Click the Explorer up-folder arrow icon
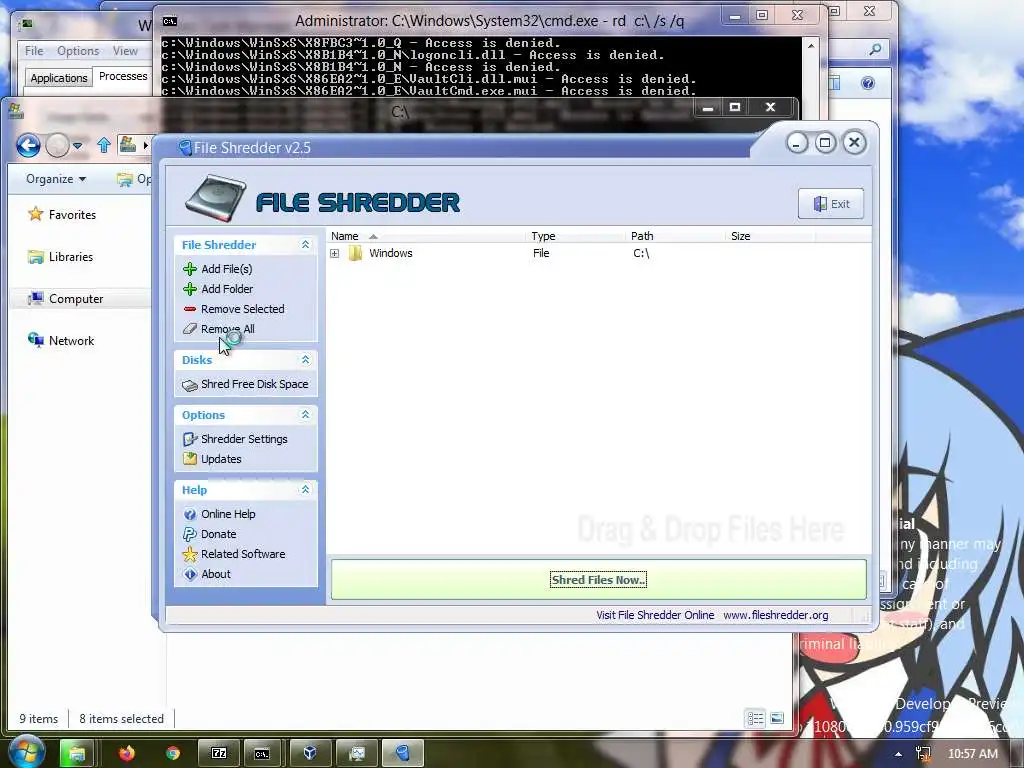1024x768 pixels. tap(103, 145)
